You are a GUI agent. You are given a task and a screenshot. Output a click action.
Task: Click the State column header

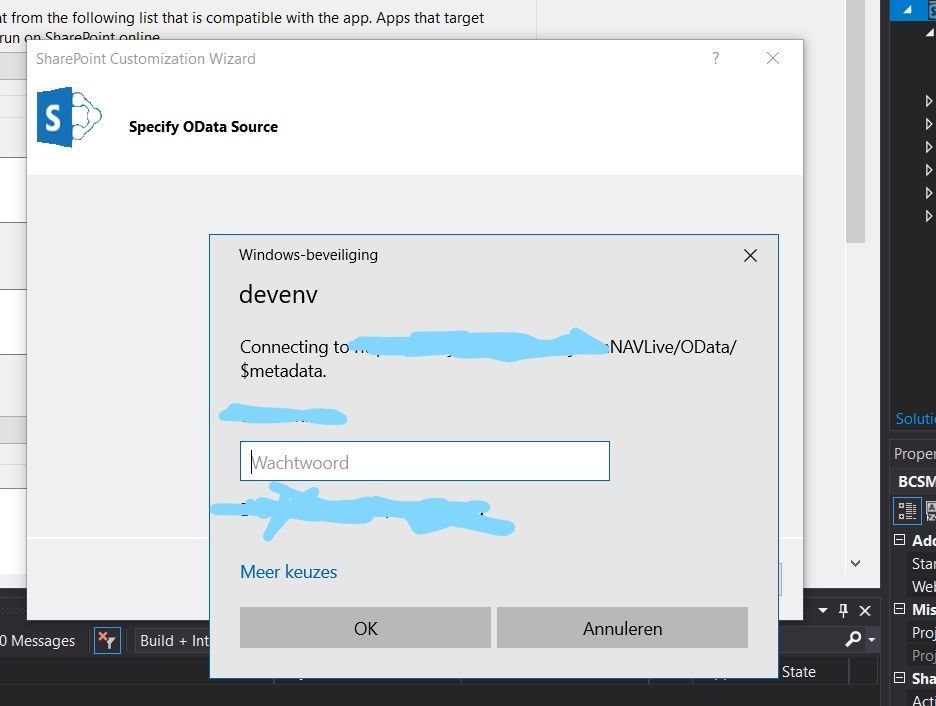tap(799, 672)
